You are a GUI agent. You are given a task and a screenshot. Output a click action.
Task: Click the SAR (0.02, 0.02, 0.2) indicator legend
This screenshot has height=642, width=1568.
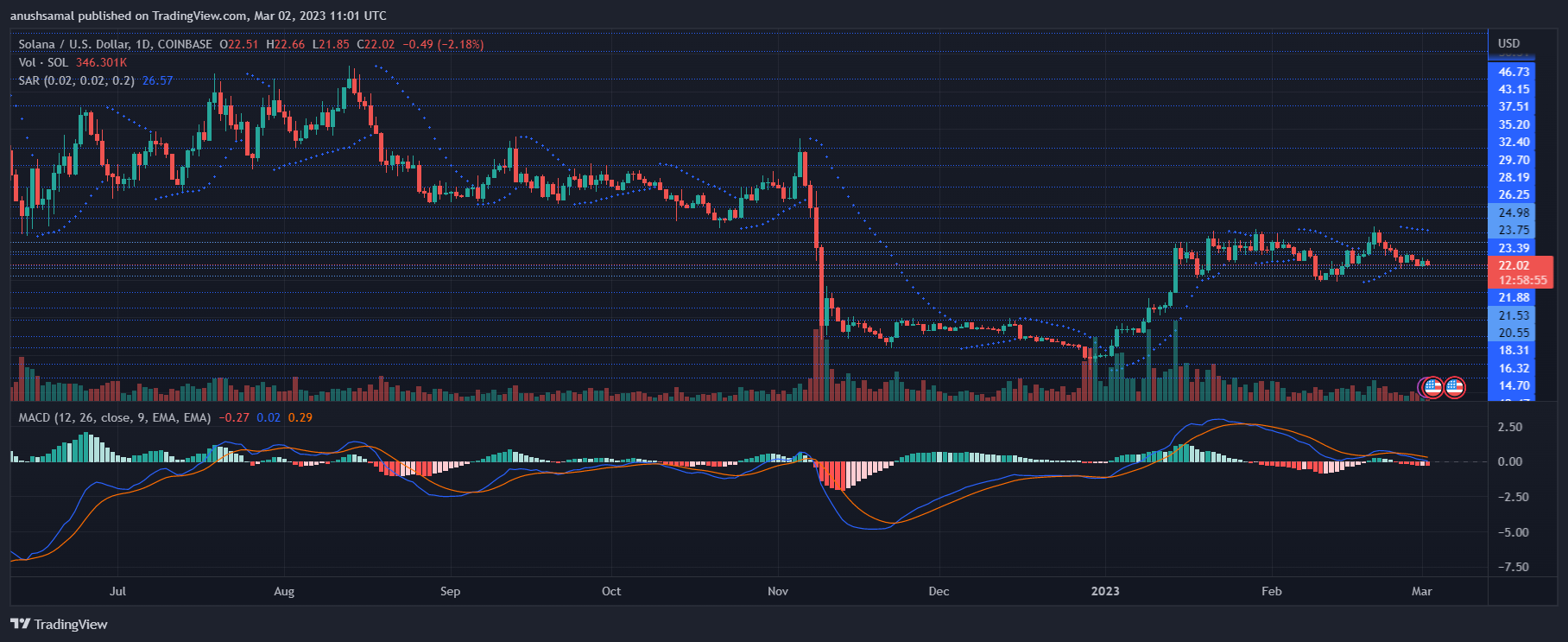point(76,80)
